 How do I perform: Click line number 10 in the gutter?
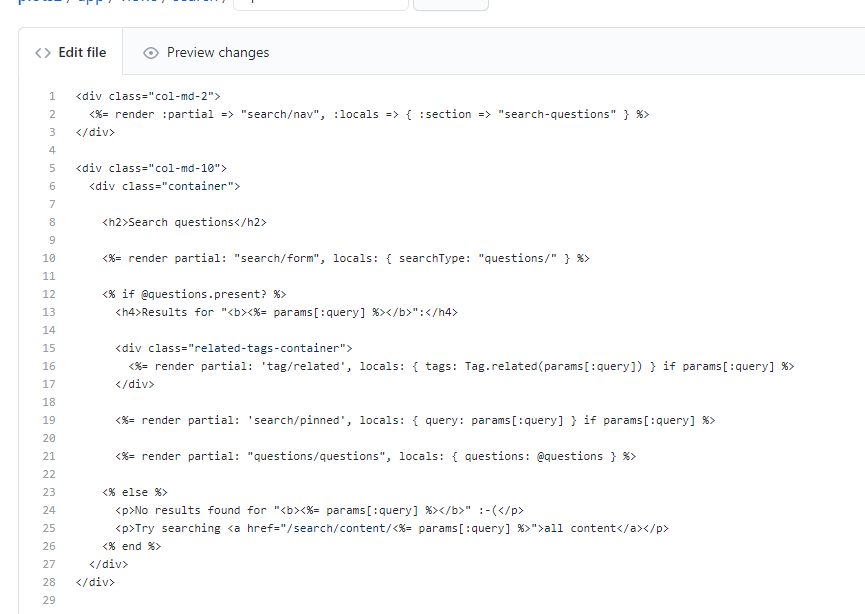[x=50, y=257]
